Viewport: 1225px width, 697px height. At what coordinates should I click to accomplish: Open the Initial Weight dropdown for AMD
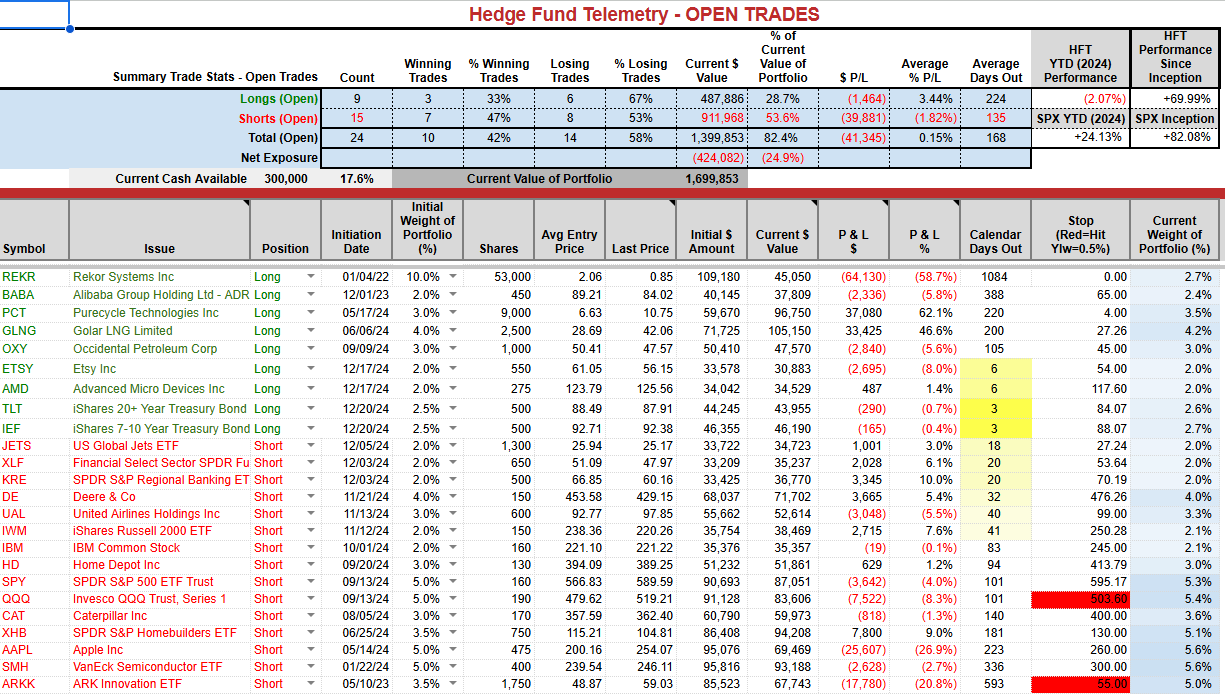click(x=453, y=389)
